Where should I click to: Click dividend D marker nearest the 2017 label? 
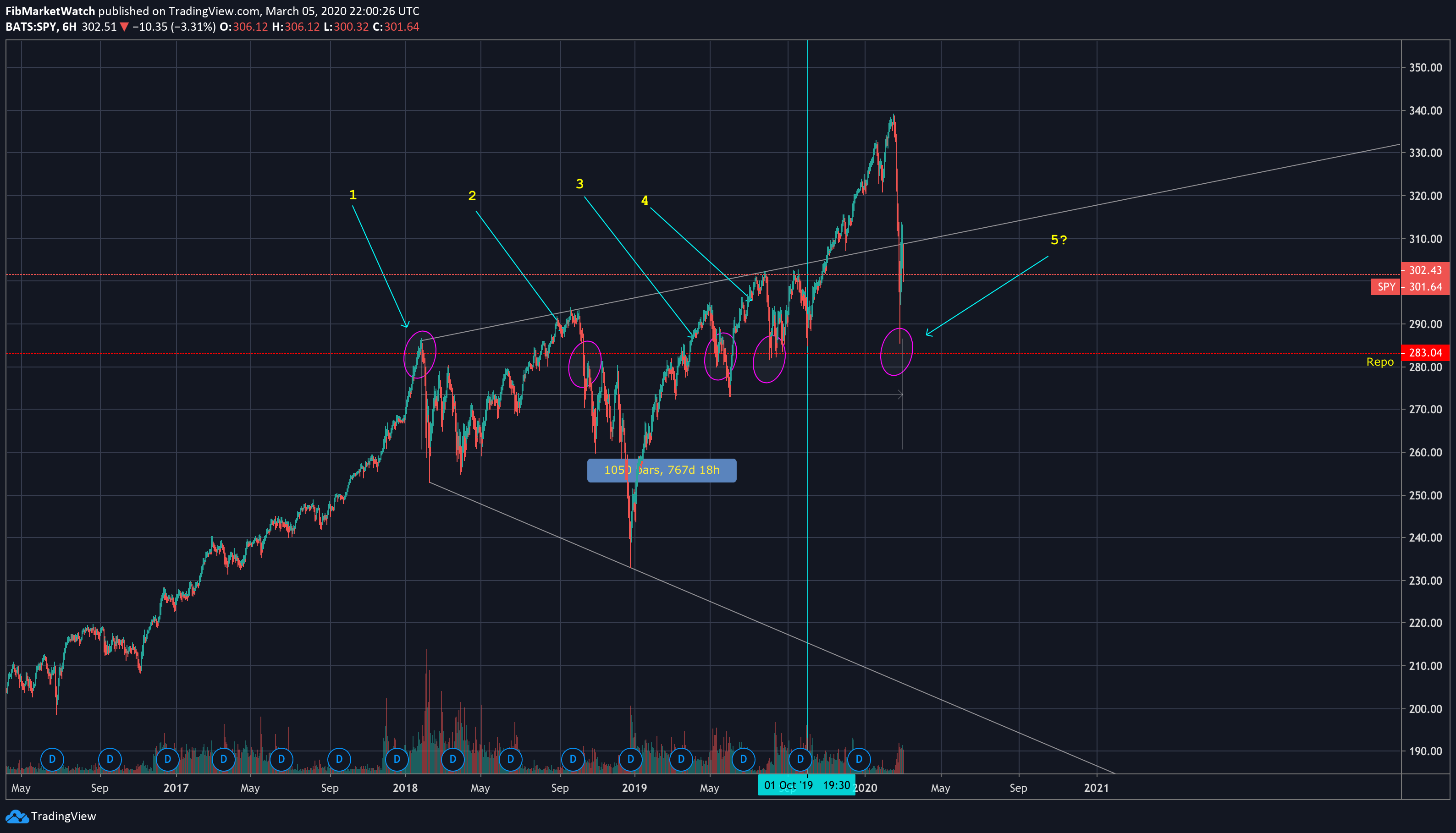click(168, 759)
